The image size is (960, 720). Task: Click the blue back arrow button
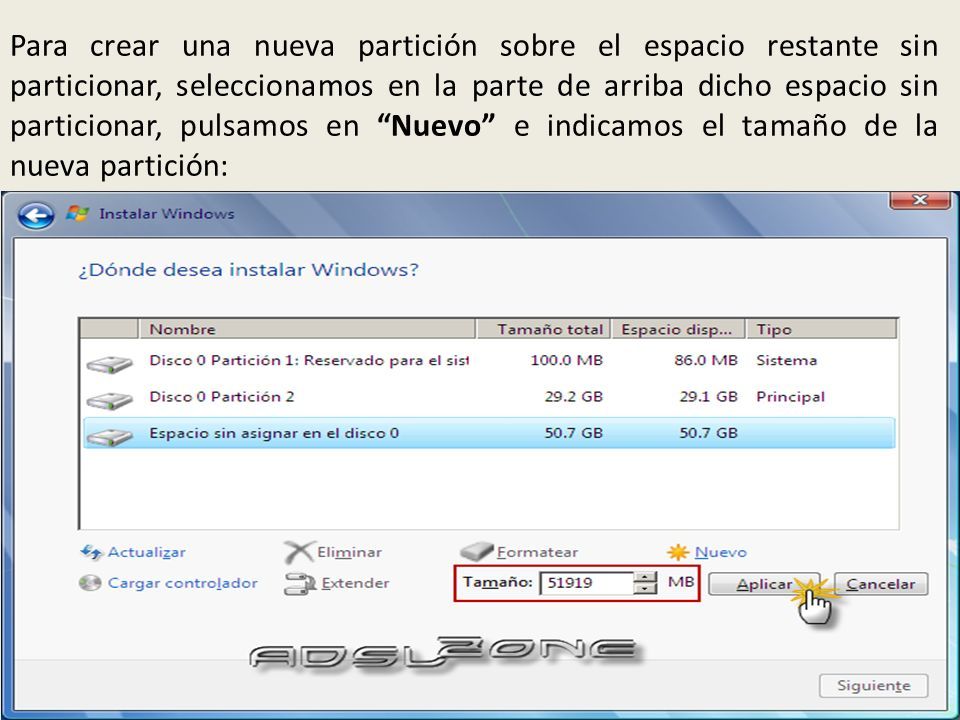coord(36,215)
